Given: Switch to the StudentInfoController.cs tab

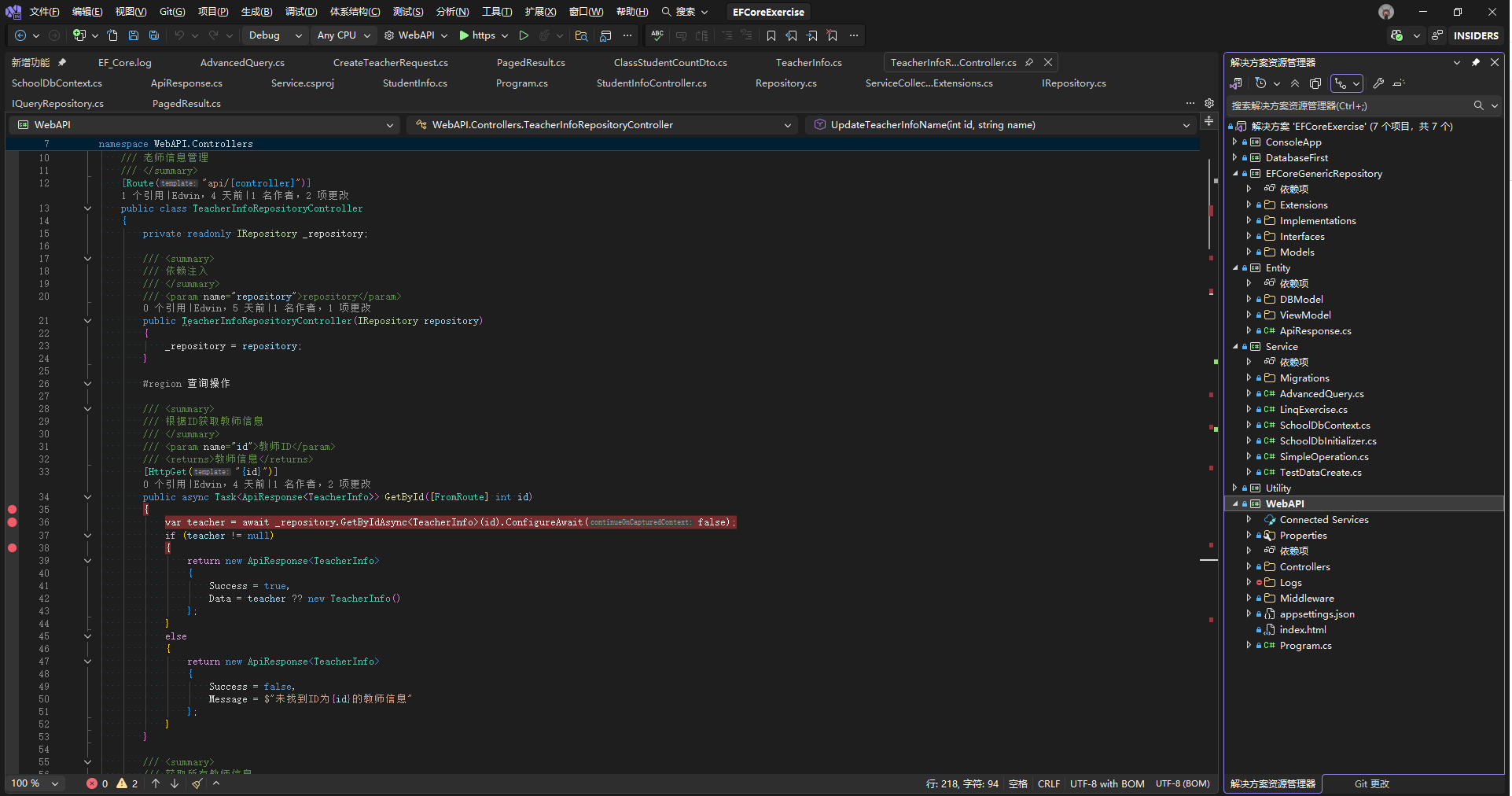Looking at the screenshot, I should pos(651,83).
